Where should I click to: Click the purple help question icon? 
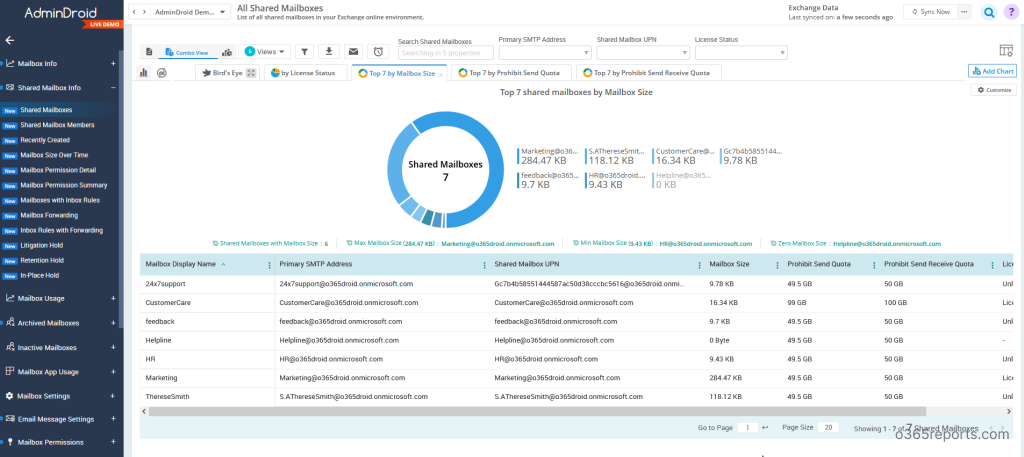[1013, 12]
